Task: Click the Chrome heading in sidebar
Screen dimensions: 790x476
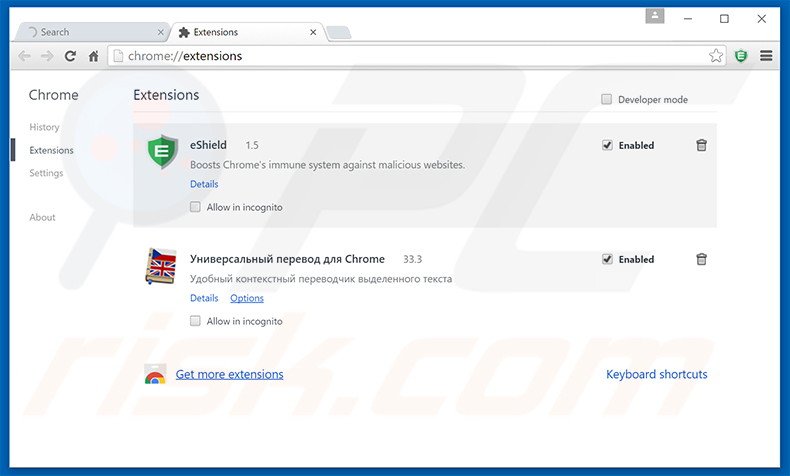Action: coord(53,95)
